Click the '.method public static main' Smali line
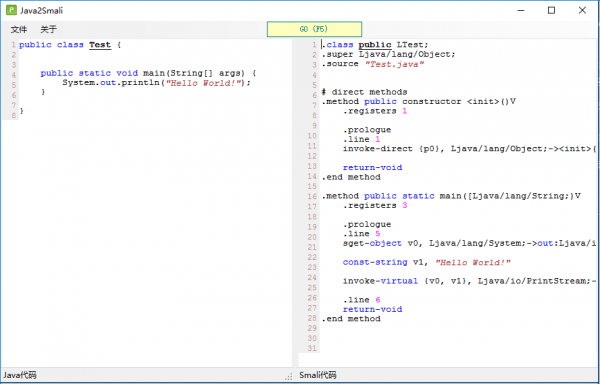 click(x=451, y=196)
